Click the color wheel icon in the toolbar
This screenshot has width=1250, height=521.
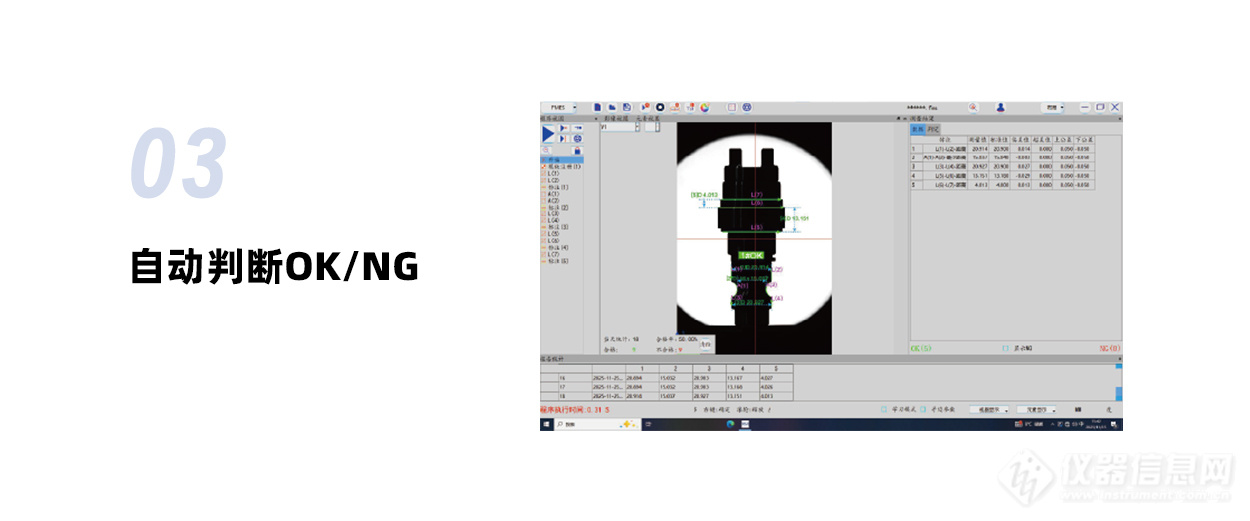705,107
